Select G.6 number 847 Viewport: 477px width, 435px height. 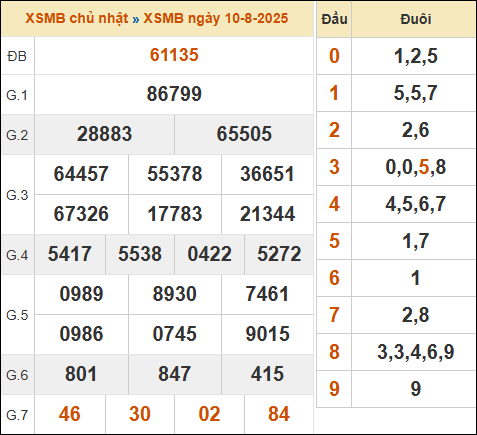click(x=174, y=374)
